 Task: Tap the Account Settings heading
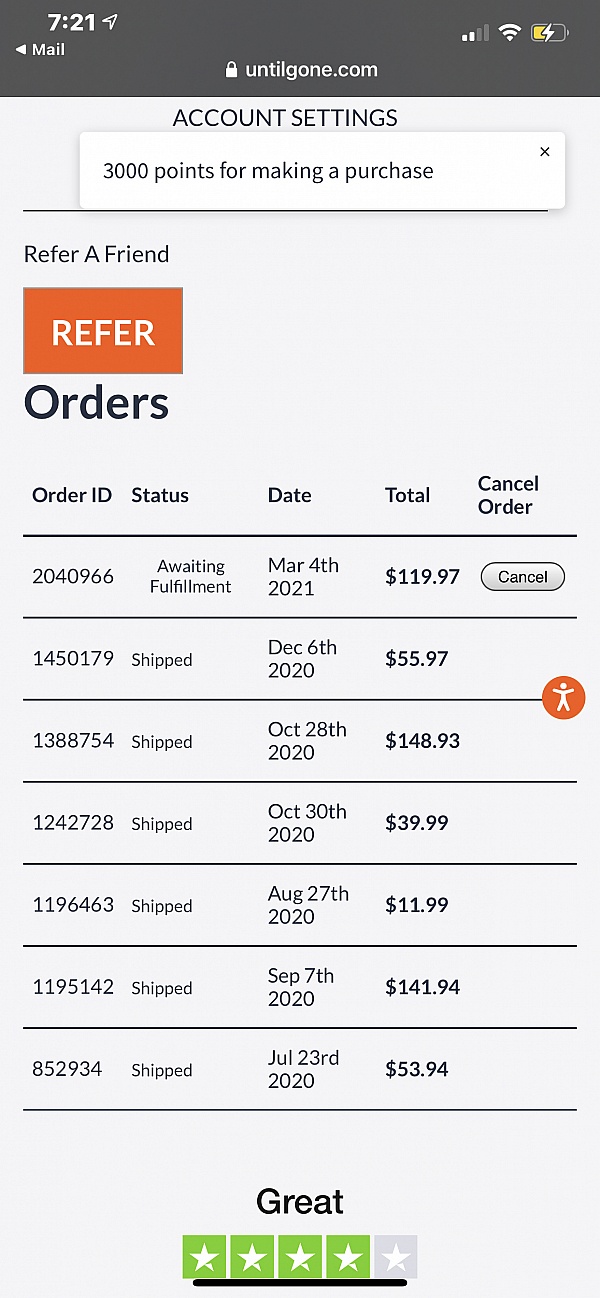click(285, 118)
